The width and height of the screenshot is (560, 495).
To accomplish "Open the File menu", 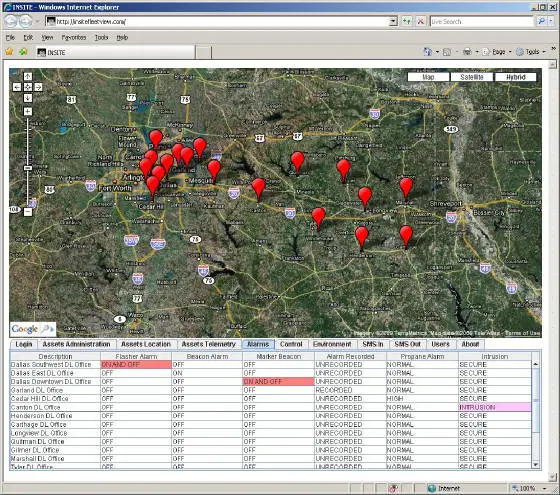I will (10, 37).
